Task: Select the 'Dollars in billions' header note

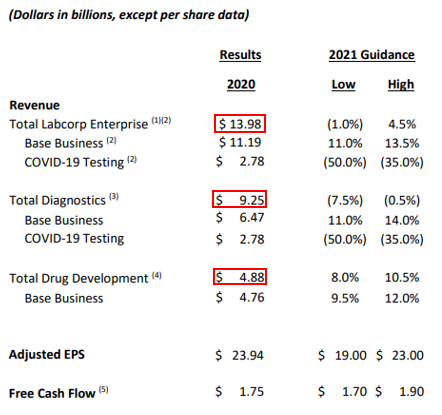Action: 129,15
